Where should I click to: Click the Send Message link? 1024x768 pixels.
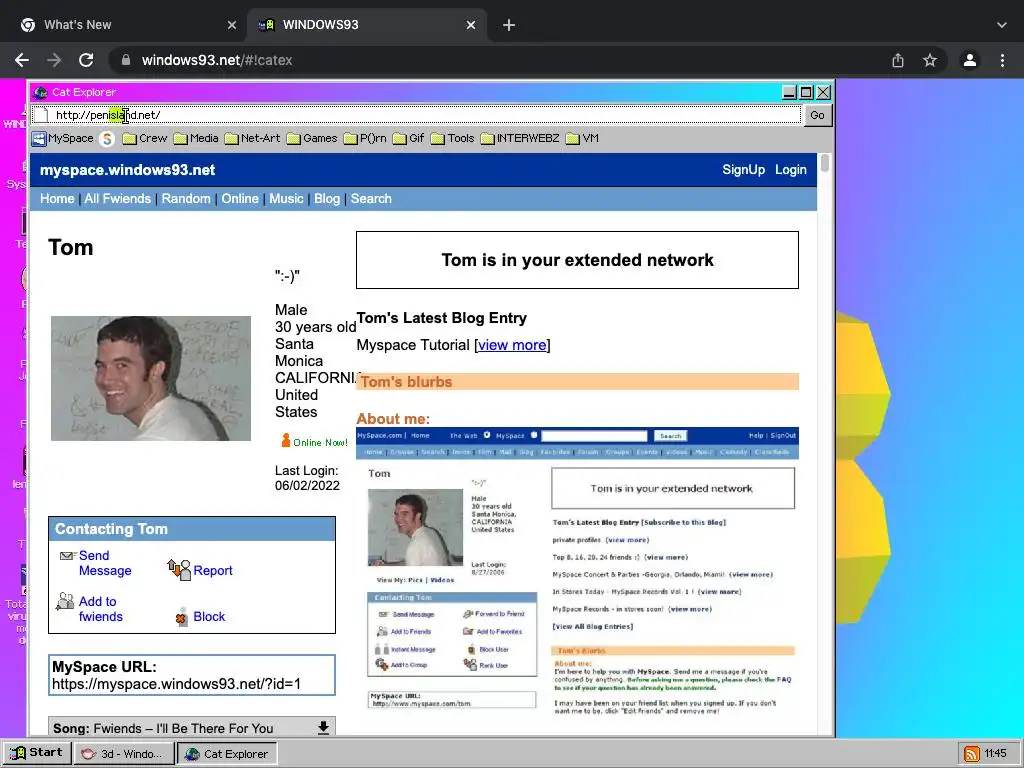105,563
